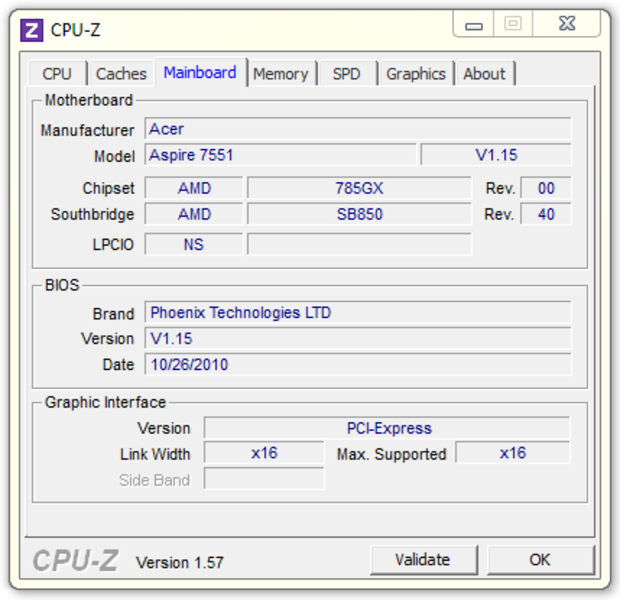Click the Chipset label
The image size is (620, 600).
tap(108, 188)
